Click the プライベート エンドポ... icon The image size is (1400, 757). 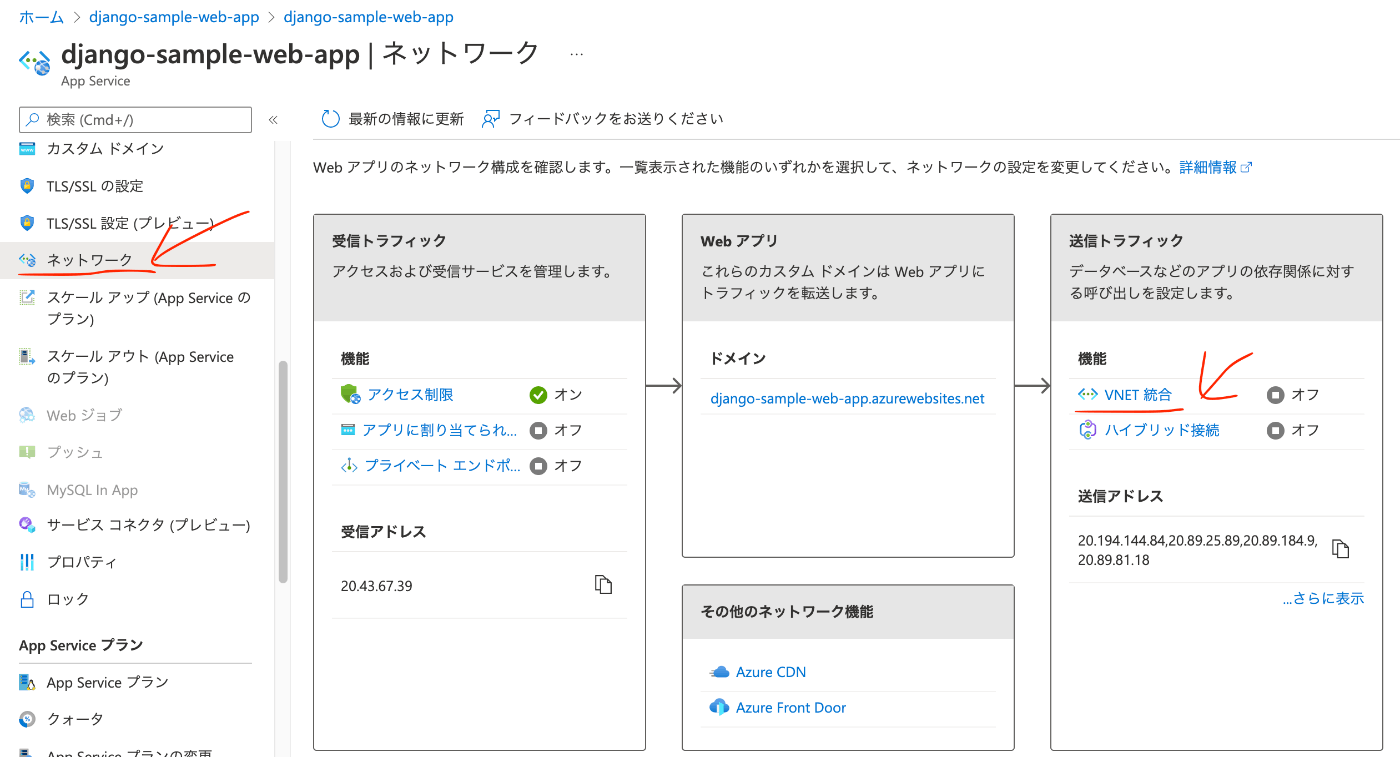[x=349, y=465]
